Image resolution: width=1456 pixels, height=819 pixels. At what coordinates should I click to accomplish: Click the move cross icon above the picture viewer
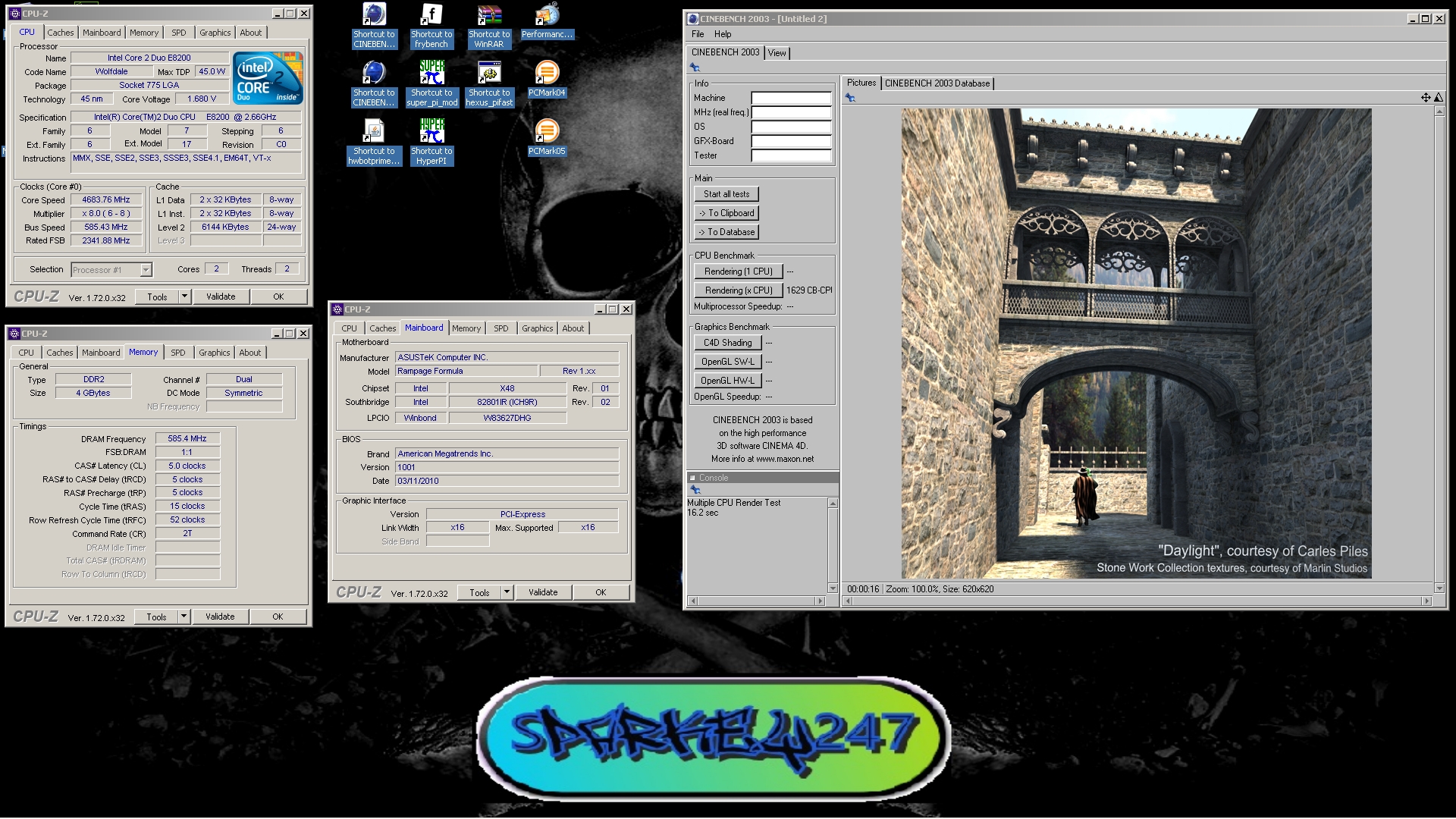(x=1426, y=97)
